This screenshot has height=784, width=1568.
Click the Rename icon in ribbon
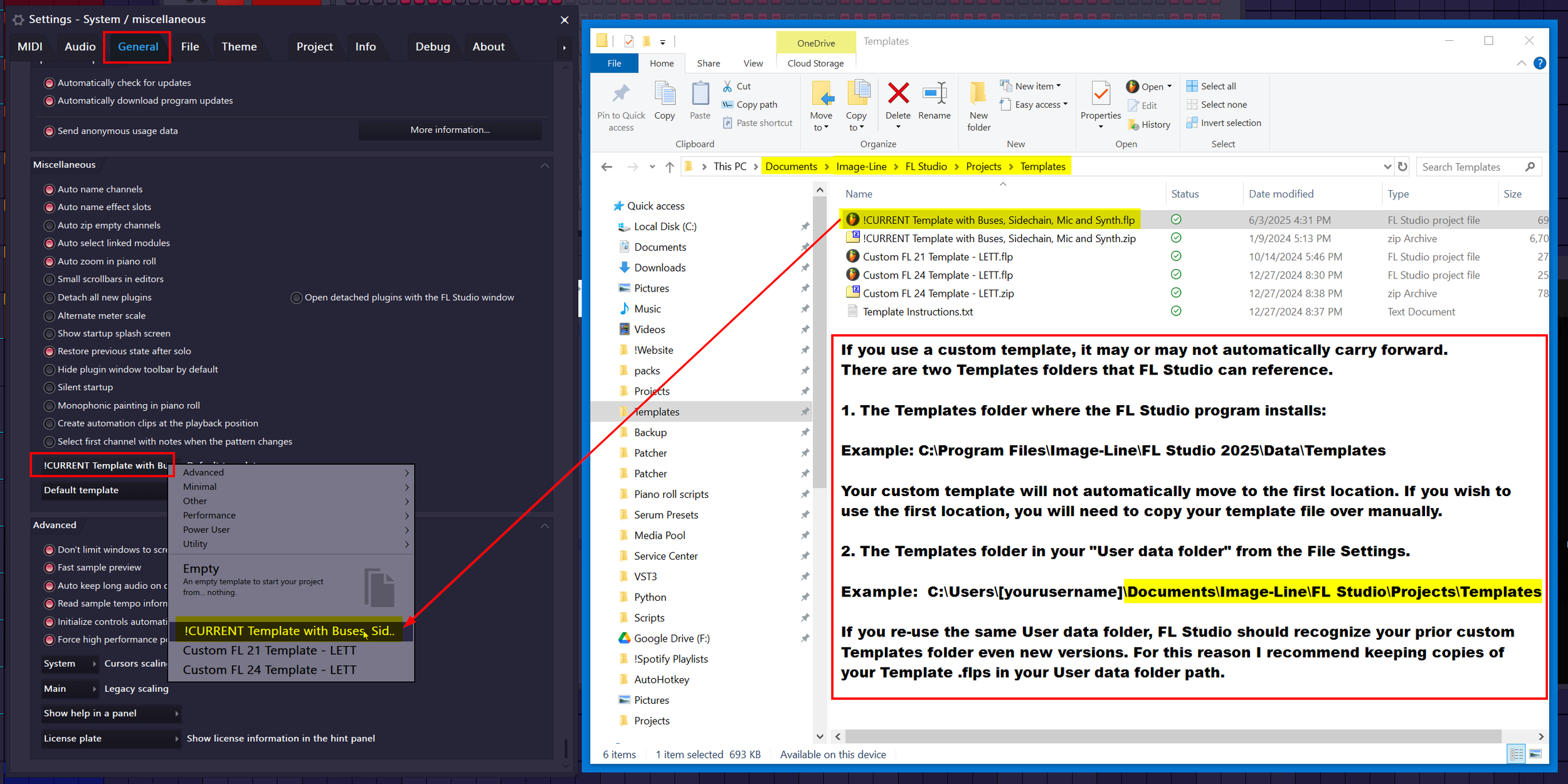click(934, 94)
